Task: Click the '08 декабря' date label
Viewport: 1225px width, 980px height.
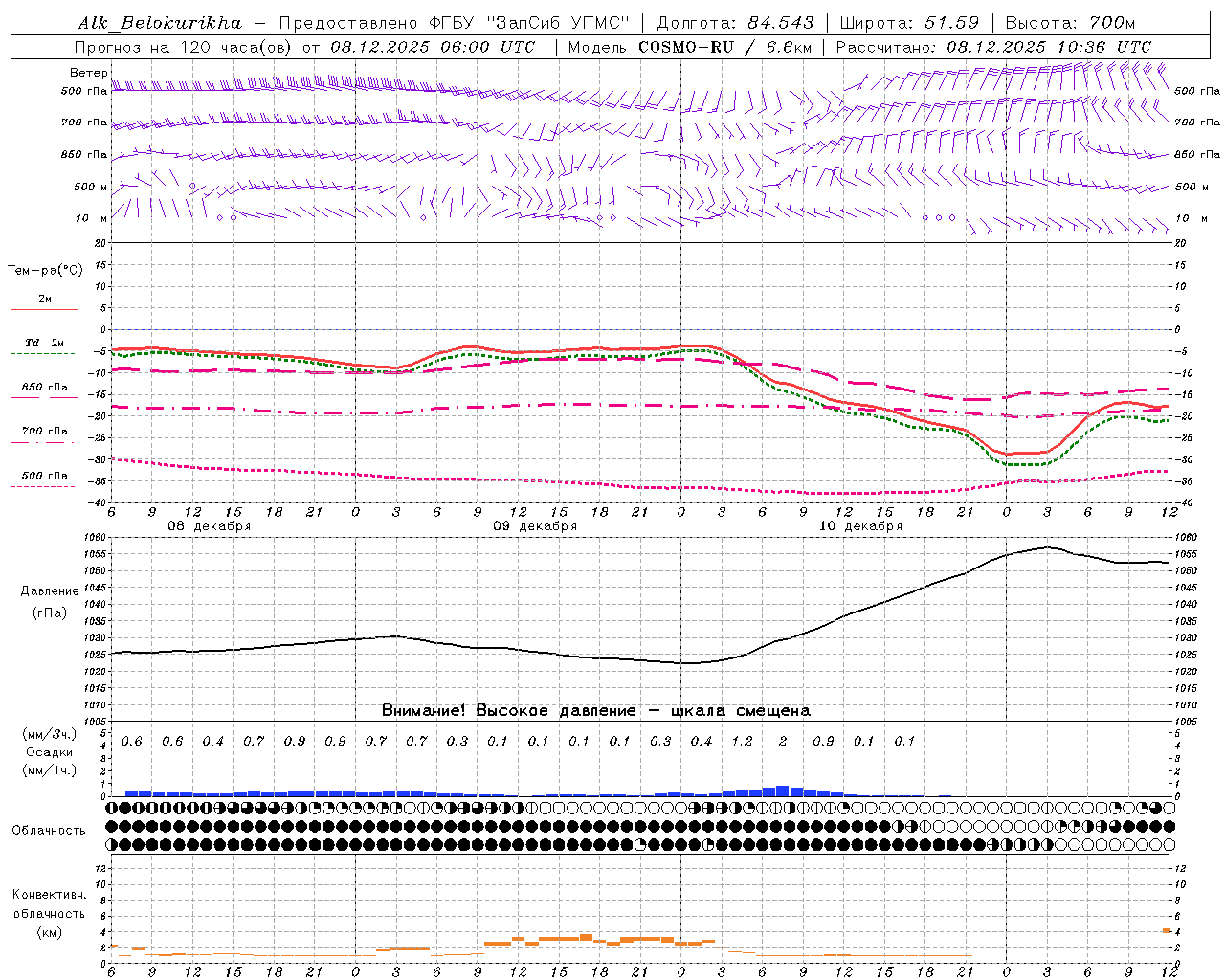Action: click(210, 526)
